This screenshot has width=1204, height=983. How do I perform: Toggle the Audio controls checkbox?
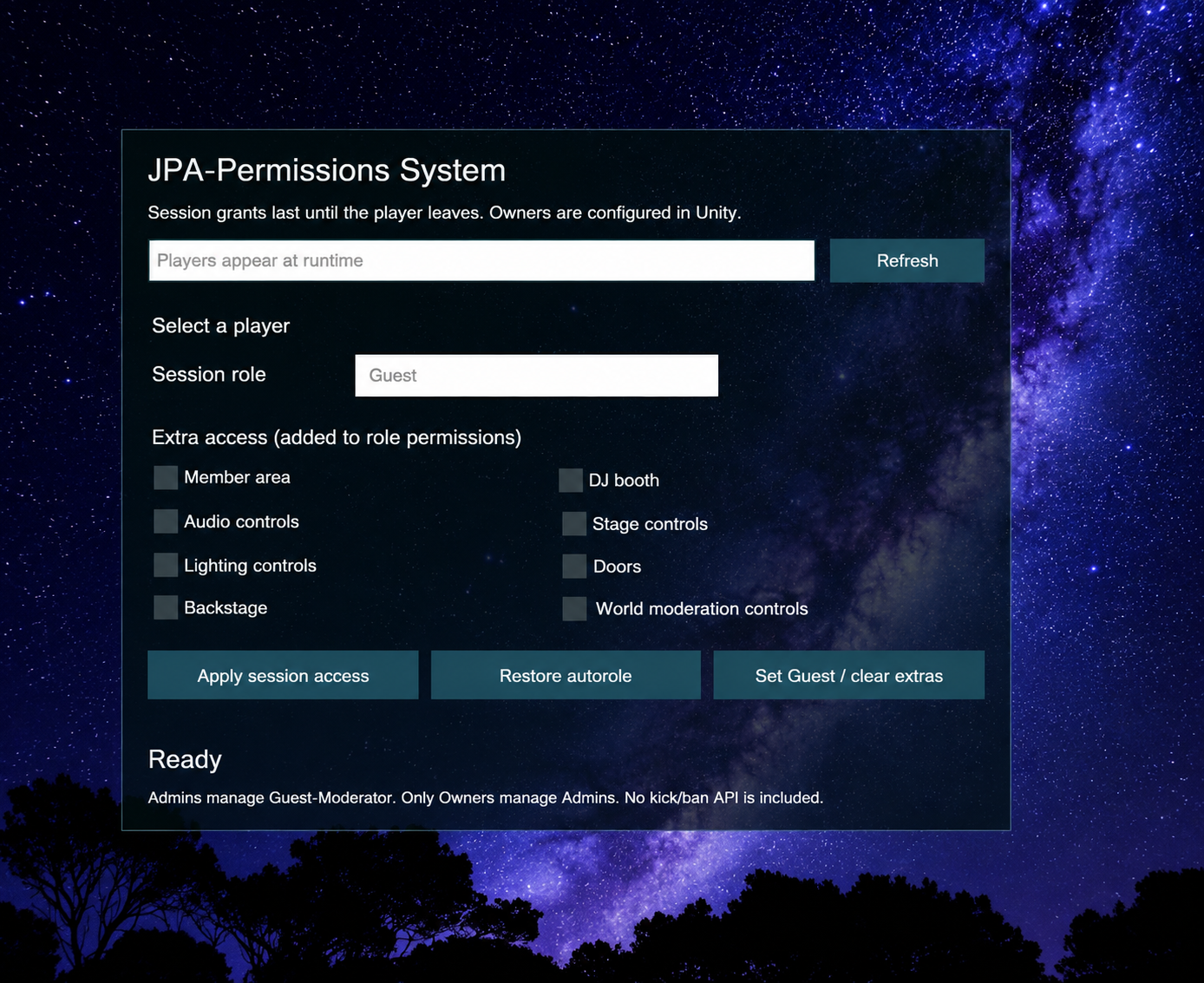click(x=166, y=521)
